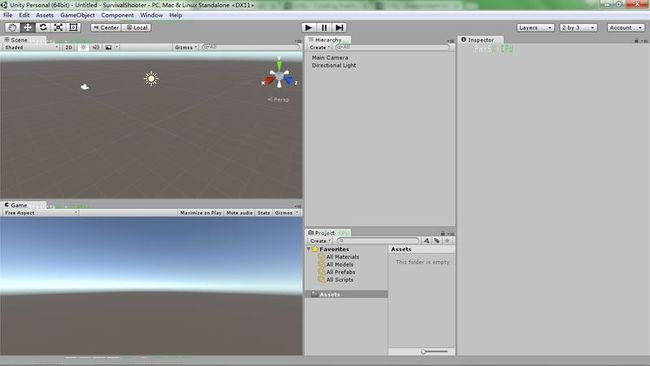Open the Layers dropdown
650x366 pixels.
click(535, 27)
